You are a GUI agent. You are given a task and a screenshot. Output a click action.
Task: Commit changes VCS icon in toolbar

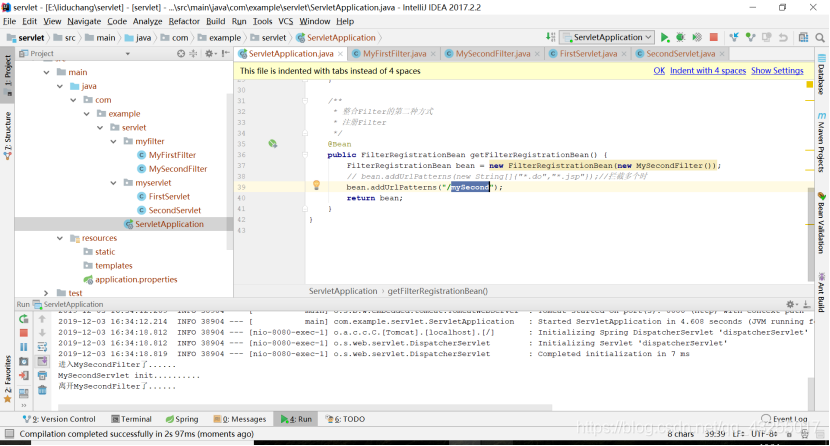[750, 38]
